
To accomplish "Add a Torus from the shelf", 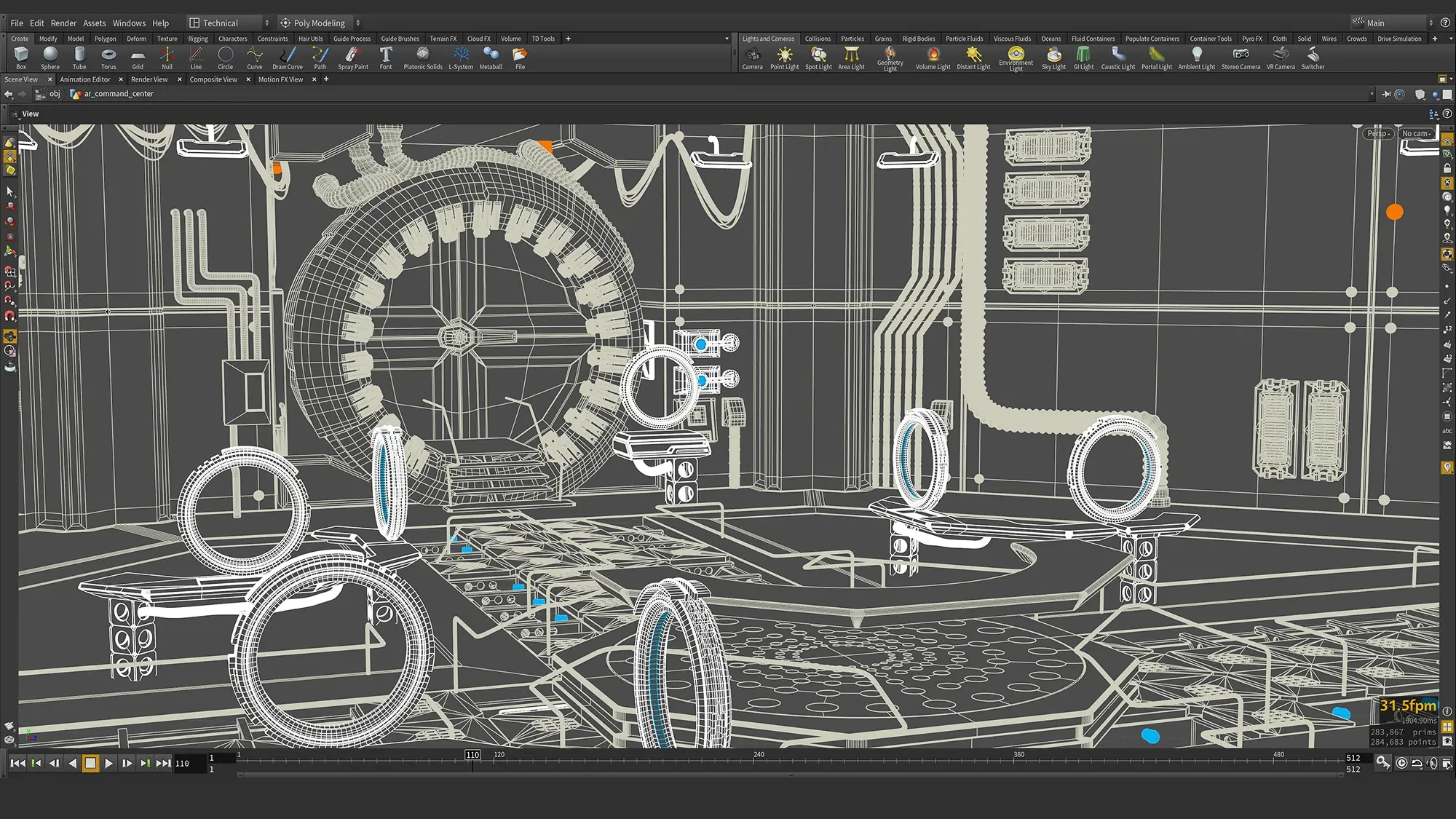I will (x=108, y=58).
